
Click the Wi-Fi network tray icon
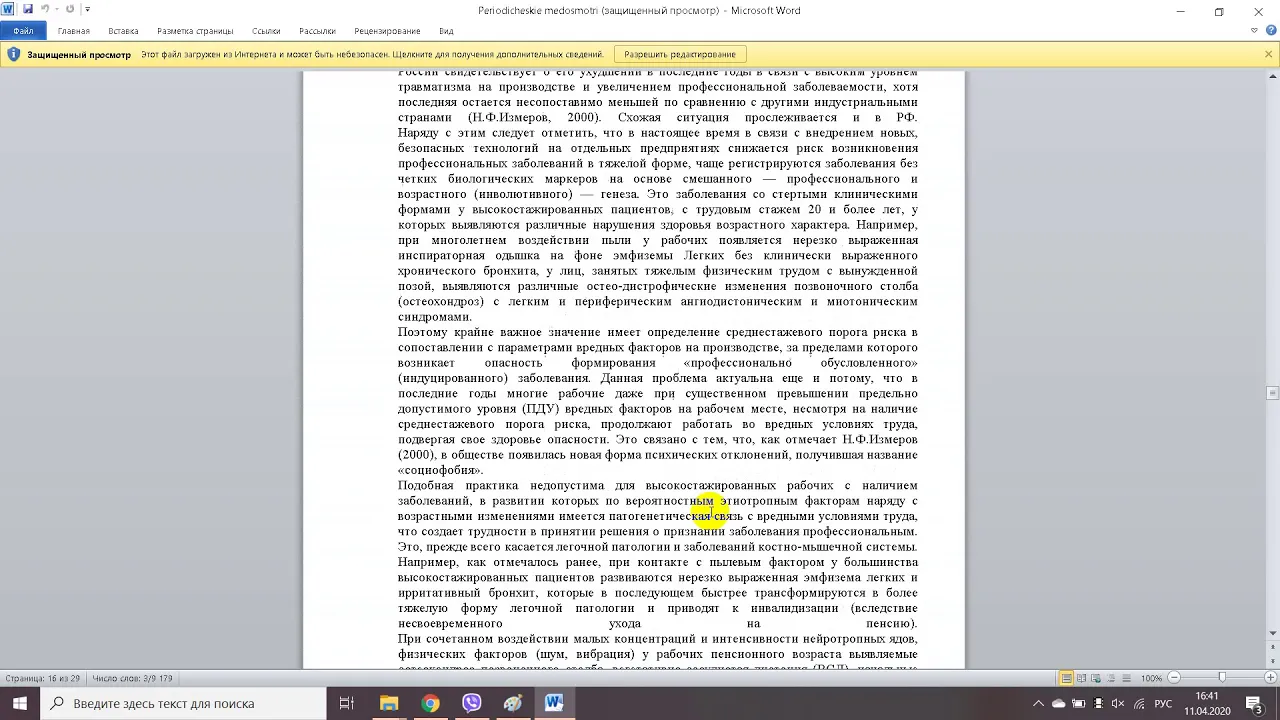[1138, 704]
